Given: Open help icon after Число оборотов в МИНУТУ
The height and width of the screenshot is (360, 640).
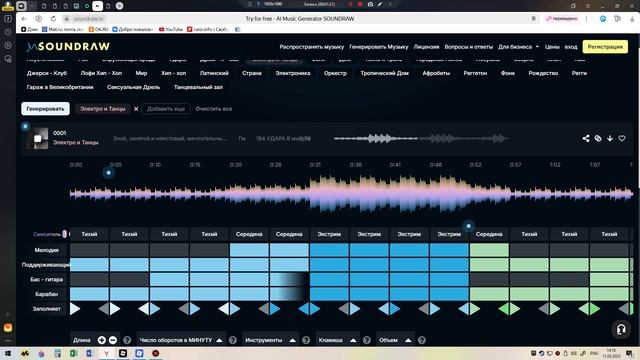Looking at the screenshot, I should [233, 340].
